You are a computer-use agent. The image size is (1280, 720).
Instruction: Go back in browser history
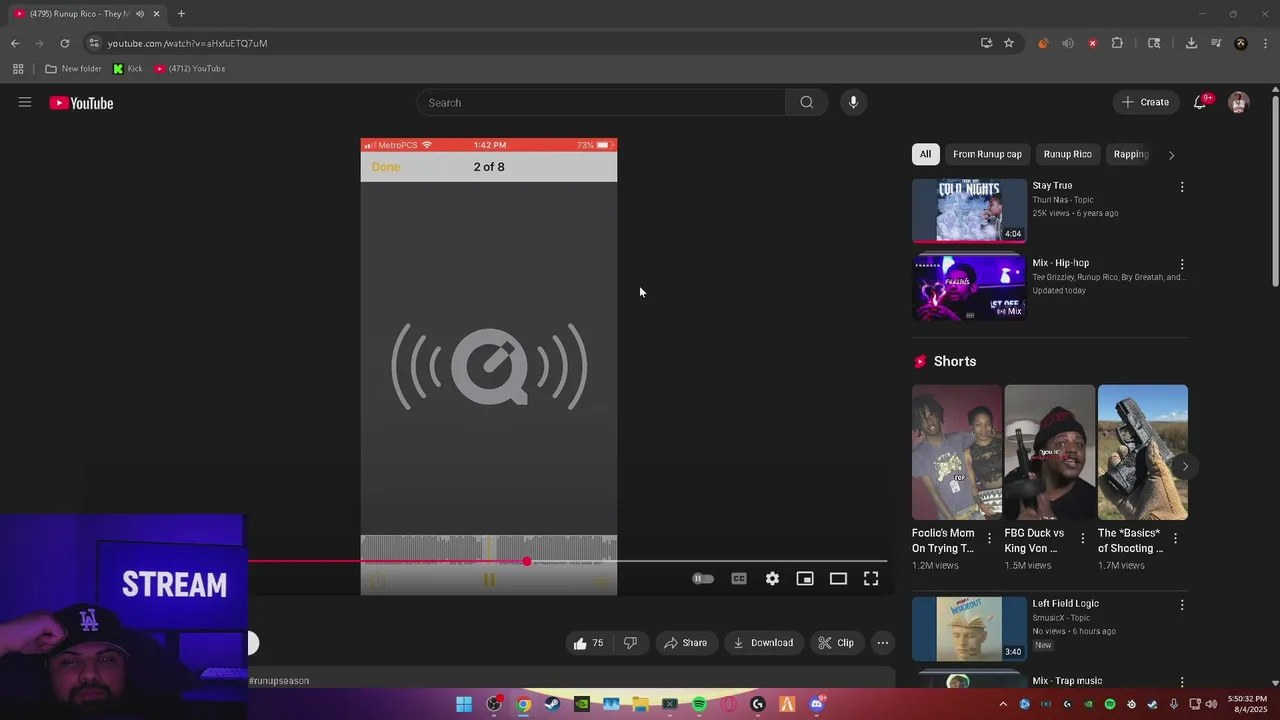pyautogui.click(x=15, y=43)
